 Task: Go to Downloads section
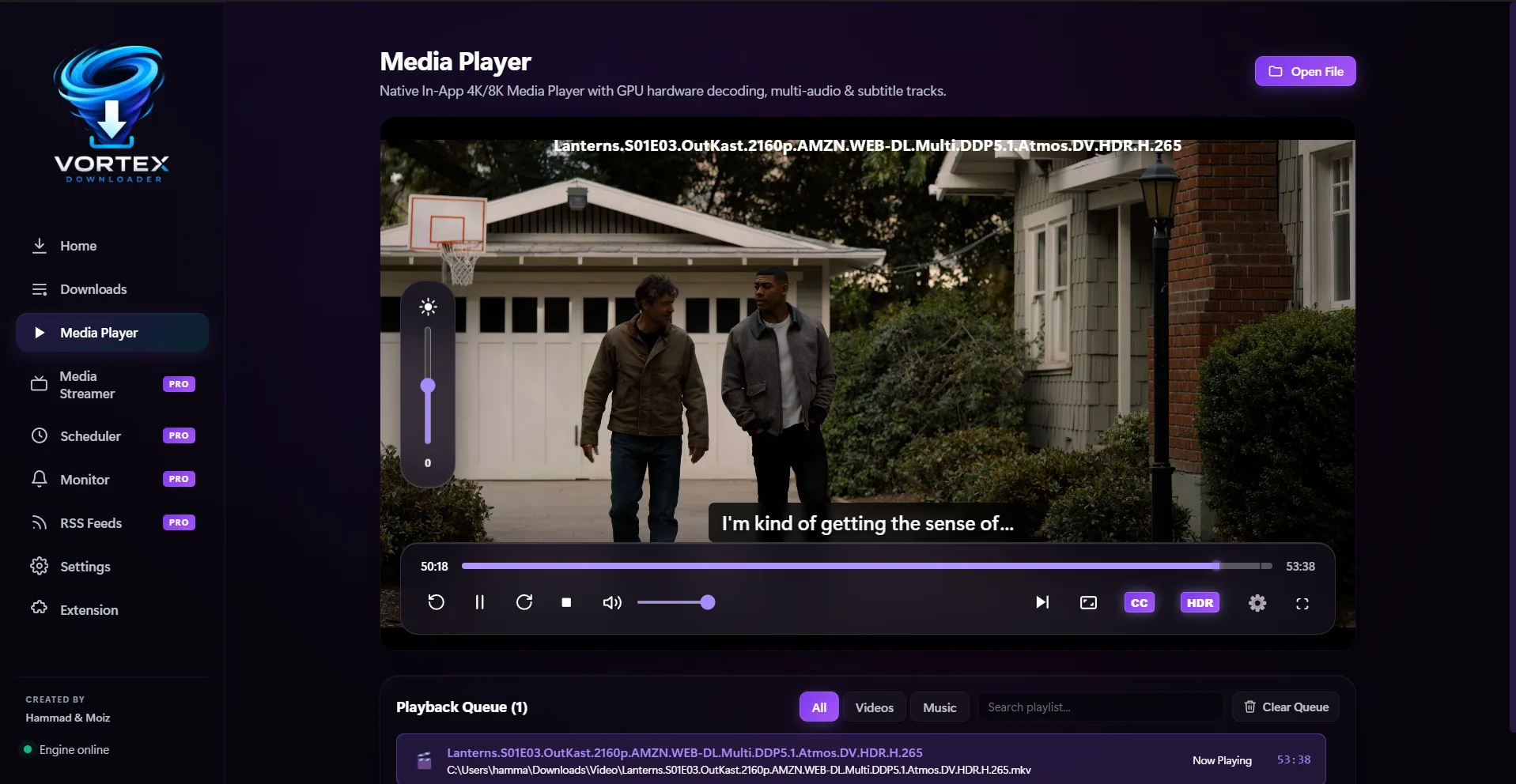[112, 289]
